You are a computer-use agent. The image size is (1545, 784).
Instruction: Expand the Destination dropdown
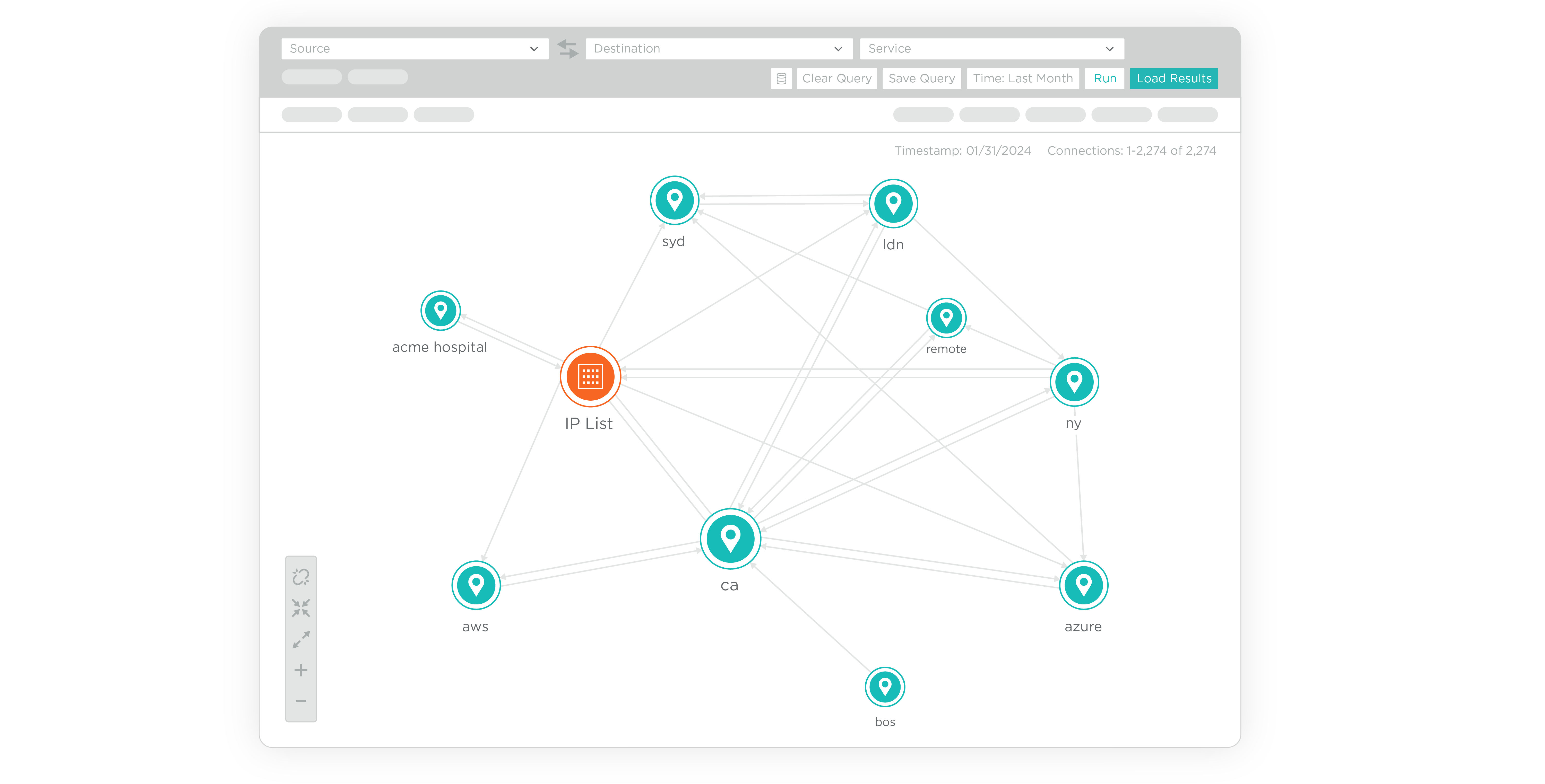pyautogui.click(x=719, y=49)
